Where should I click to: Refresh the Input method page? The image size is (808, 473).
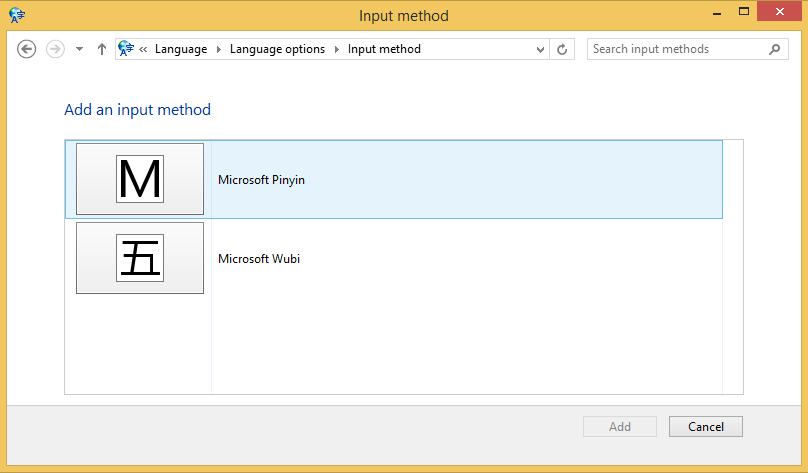tap(562, 49)
